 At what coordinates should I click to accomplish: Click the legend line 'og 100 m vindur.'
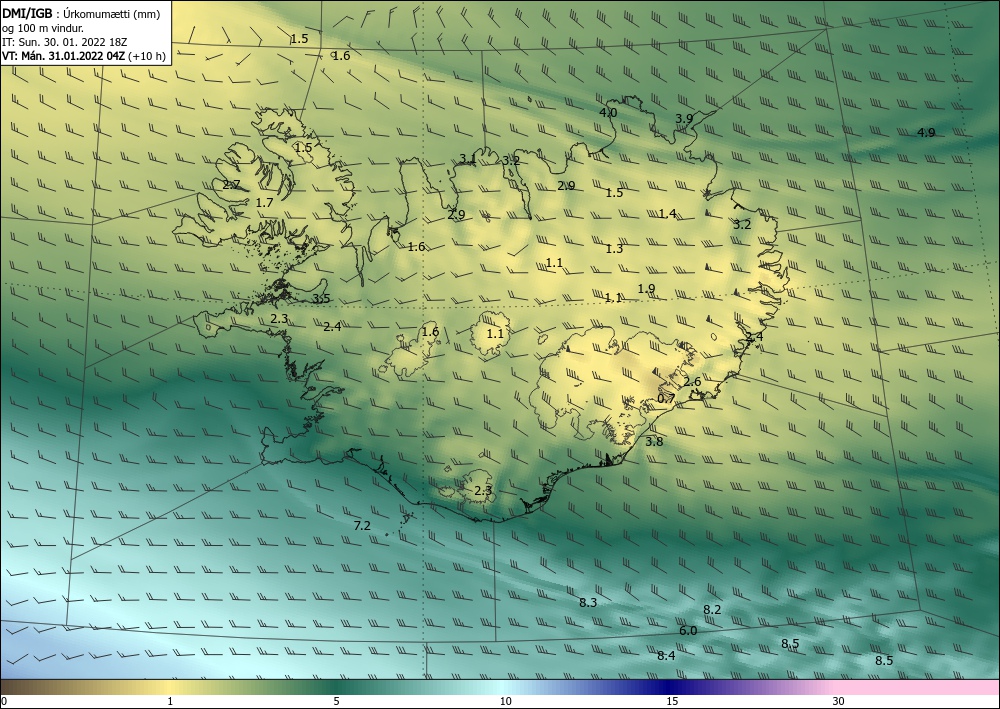point(43,28)
